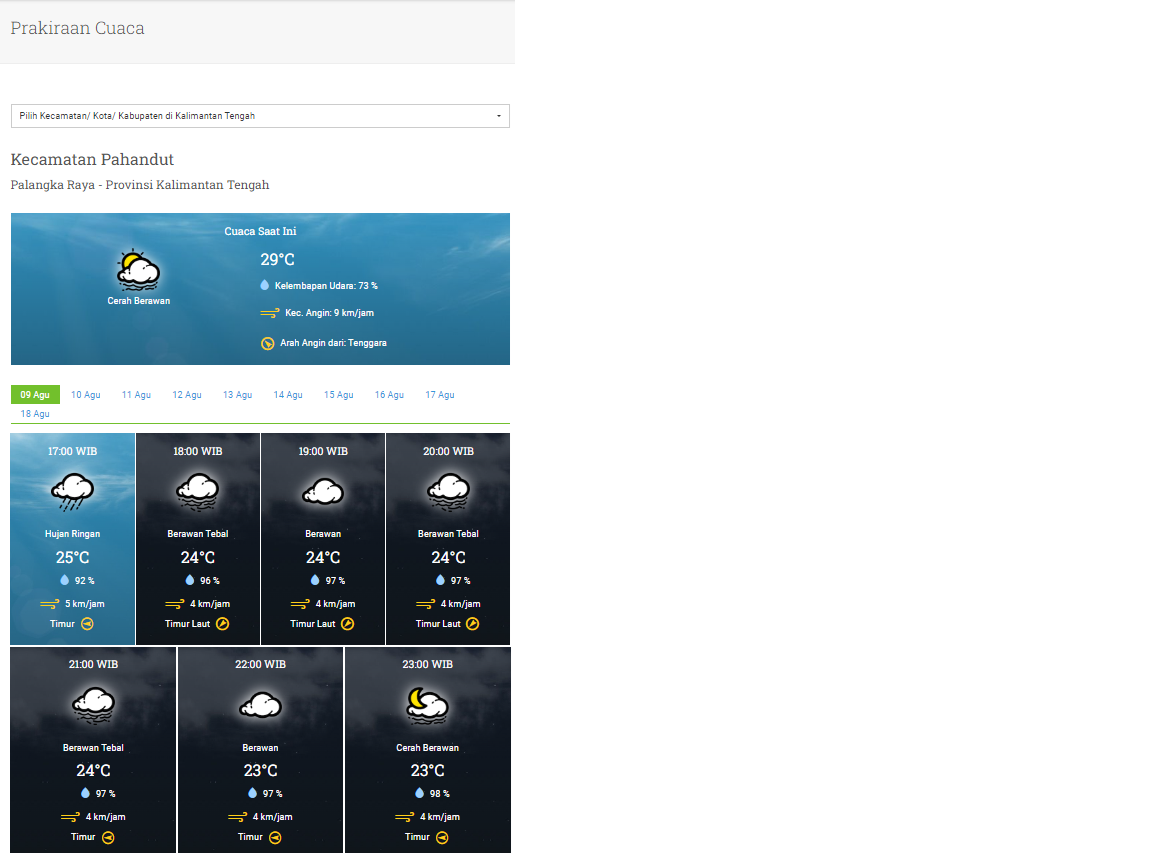
Task: Click the Prakiraan Cuaca page title
Action: pos(77,28)
